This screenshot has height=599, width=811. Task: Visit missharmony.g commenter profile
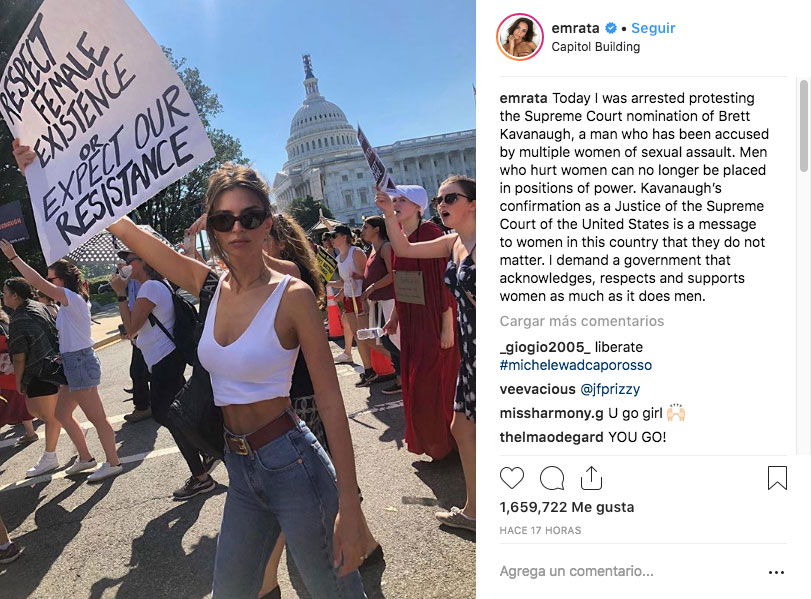point(551,413)
